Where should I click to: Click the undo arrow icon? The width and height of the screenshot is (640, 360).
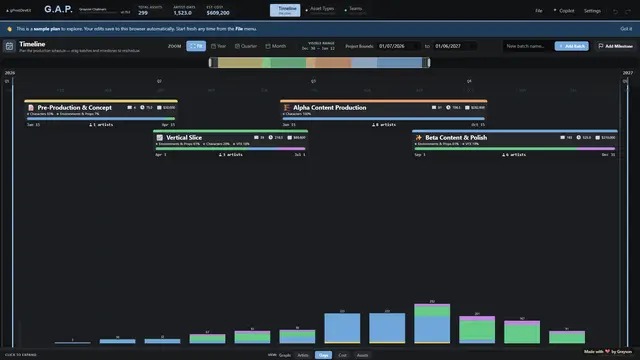pos(615,11)
